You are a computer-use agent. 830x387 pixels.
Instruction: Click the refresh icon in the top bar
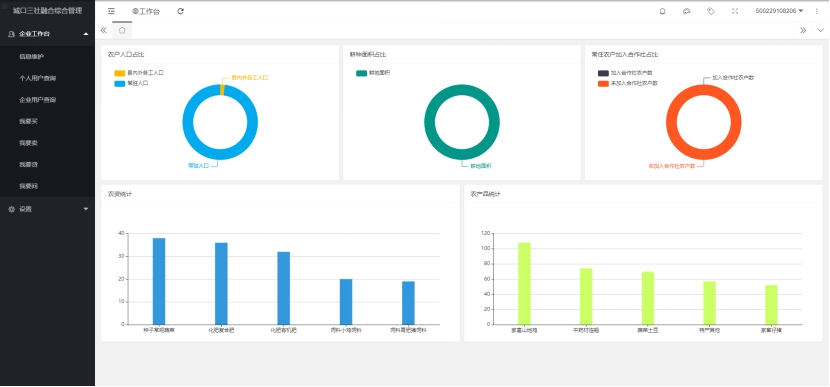coord(181,11)
